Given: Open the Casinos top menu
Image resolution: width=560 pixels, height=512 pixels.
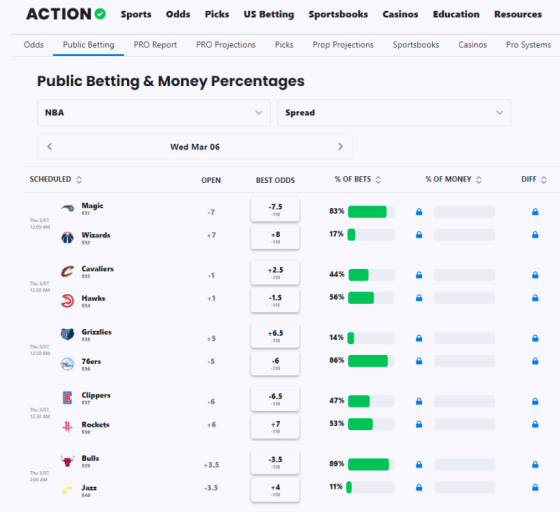Looking at the screenshot, I should (x=400, y=14).
